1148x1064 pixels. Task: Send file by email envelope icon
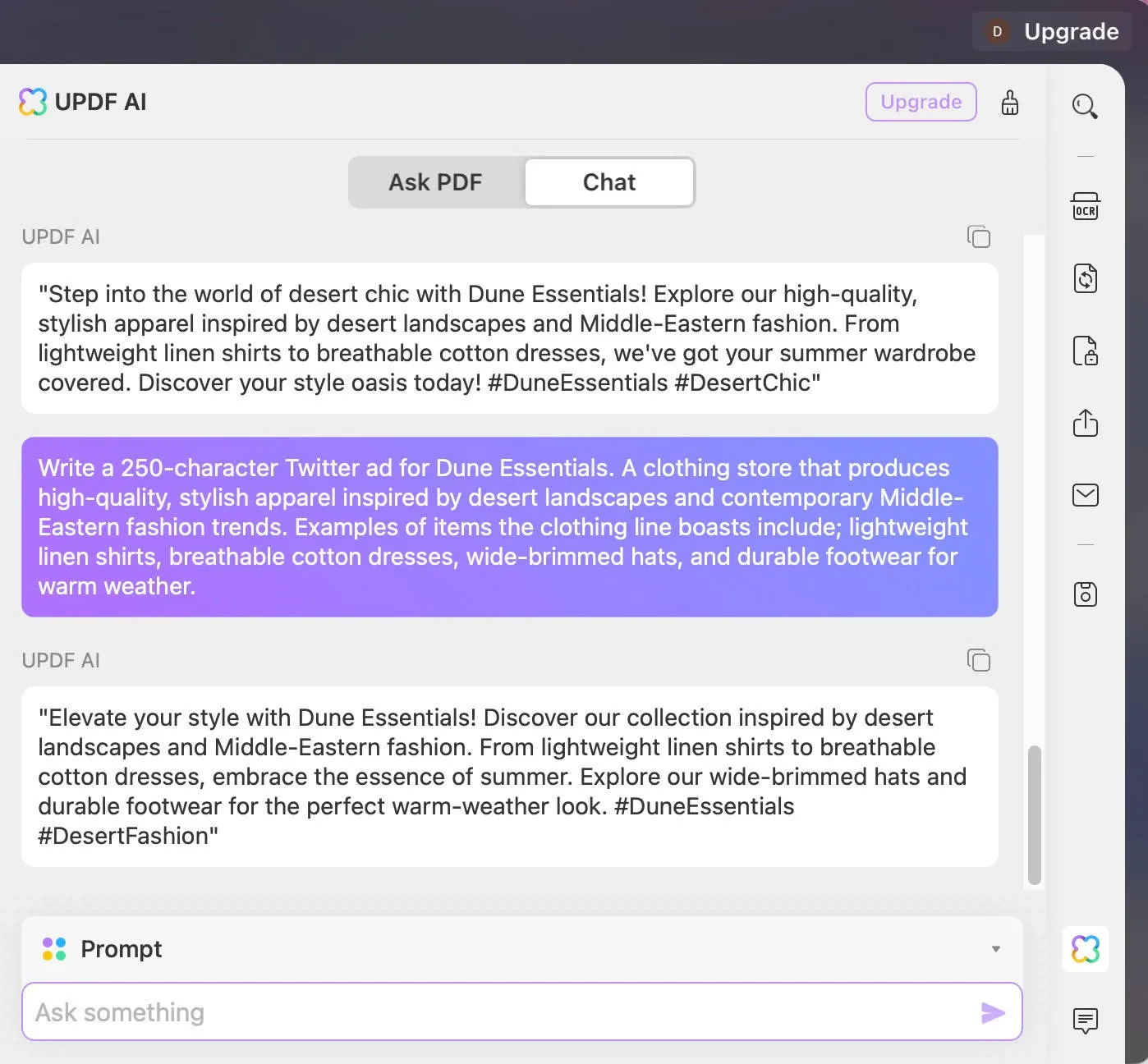[x=1086, y=495]
